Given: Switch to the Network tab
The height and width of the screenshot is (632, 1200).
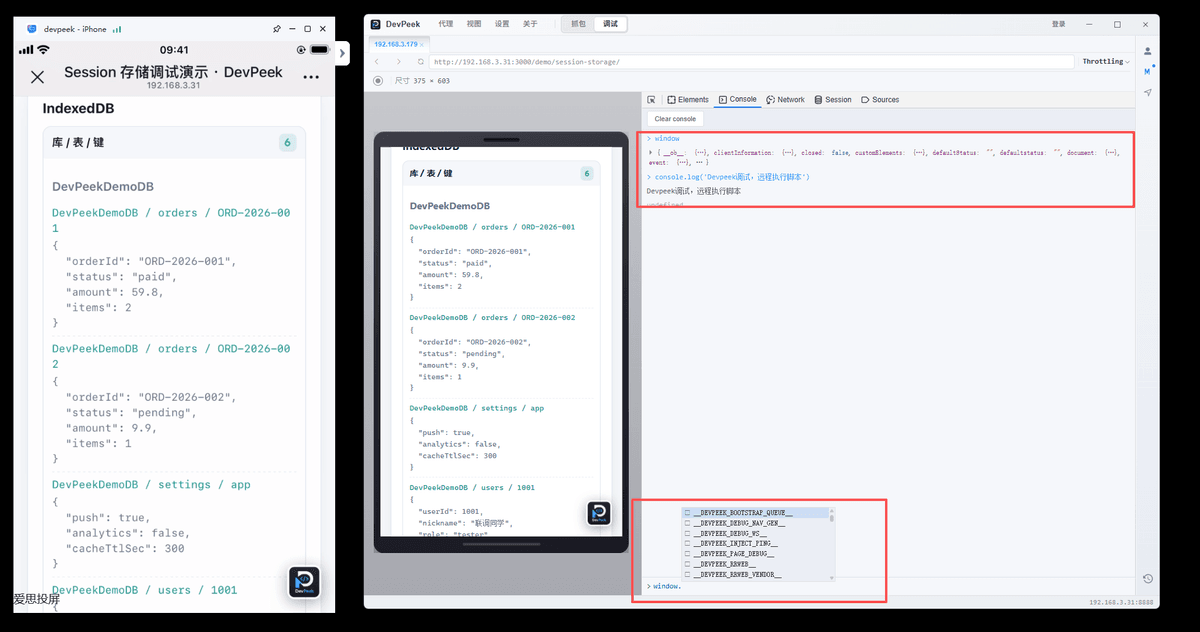Looking at the screenshot, I should (785, 100).
